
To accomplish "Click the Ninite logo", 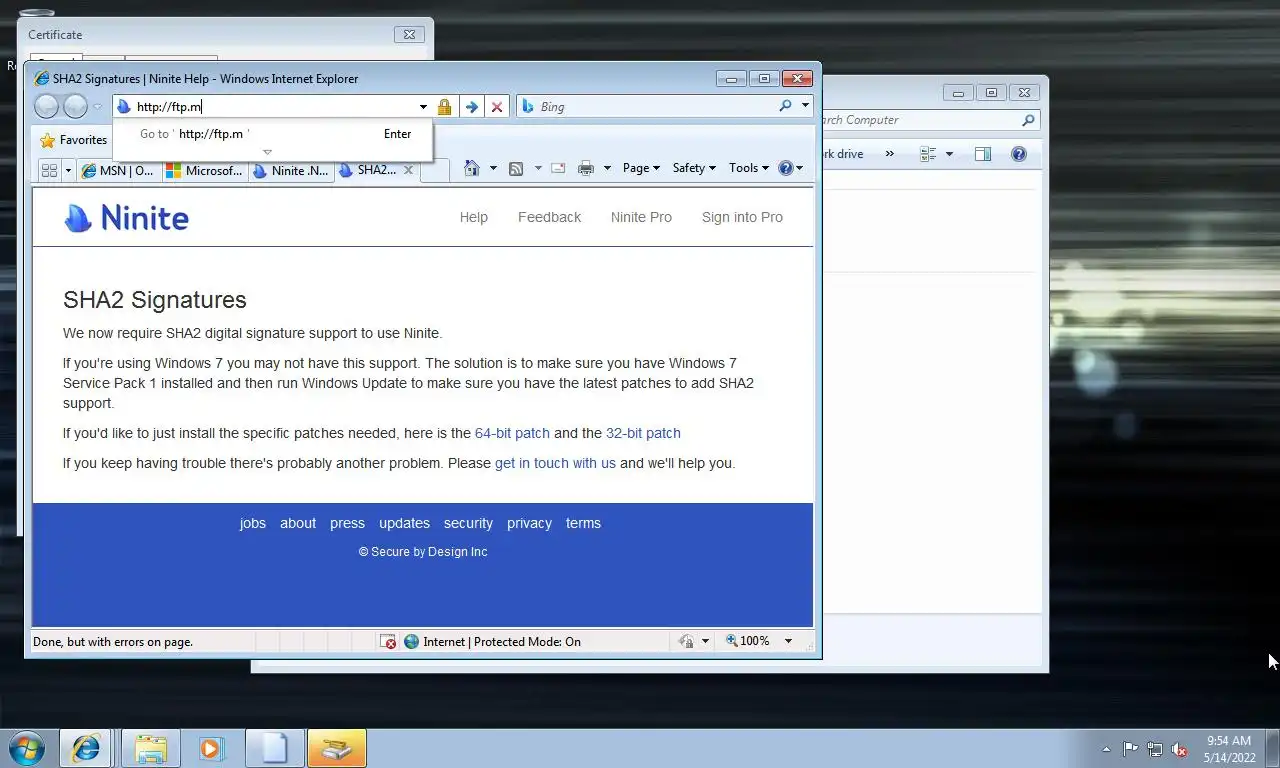I will 127,217.
